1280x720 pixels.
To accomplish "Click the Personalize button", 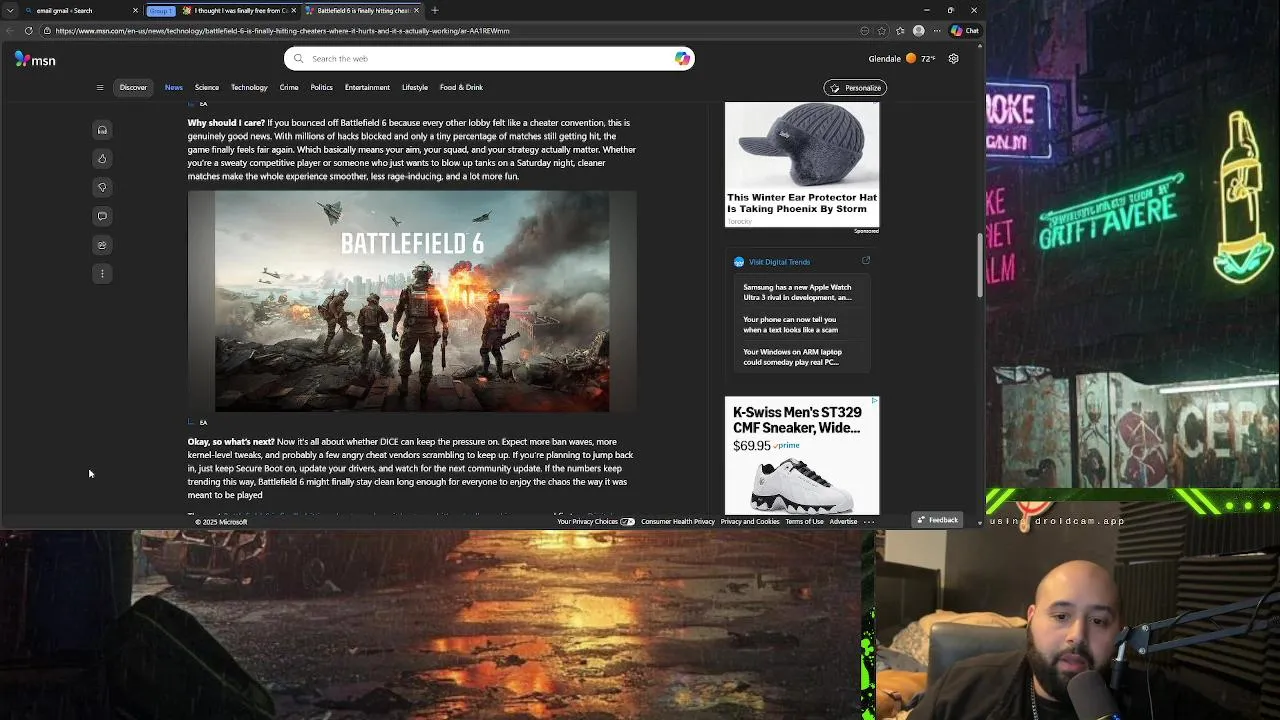I will click(855, 88).
